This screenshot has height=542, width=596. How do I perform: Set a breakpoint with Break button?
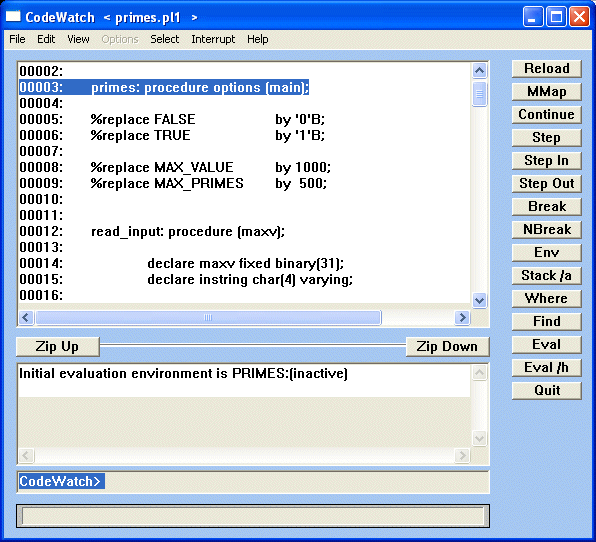click(547, 207)
